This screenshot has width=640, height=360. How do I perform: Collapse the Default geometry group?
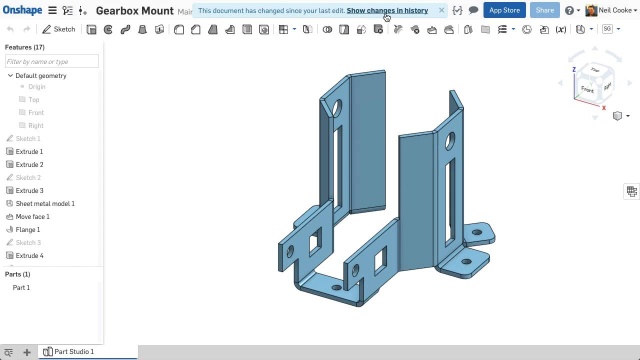(x=10, y=76)
